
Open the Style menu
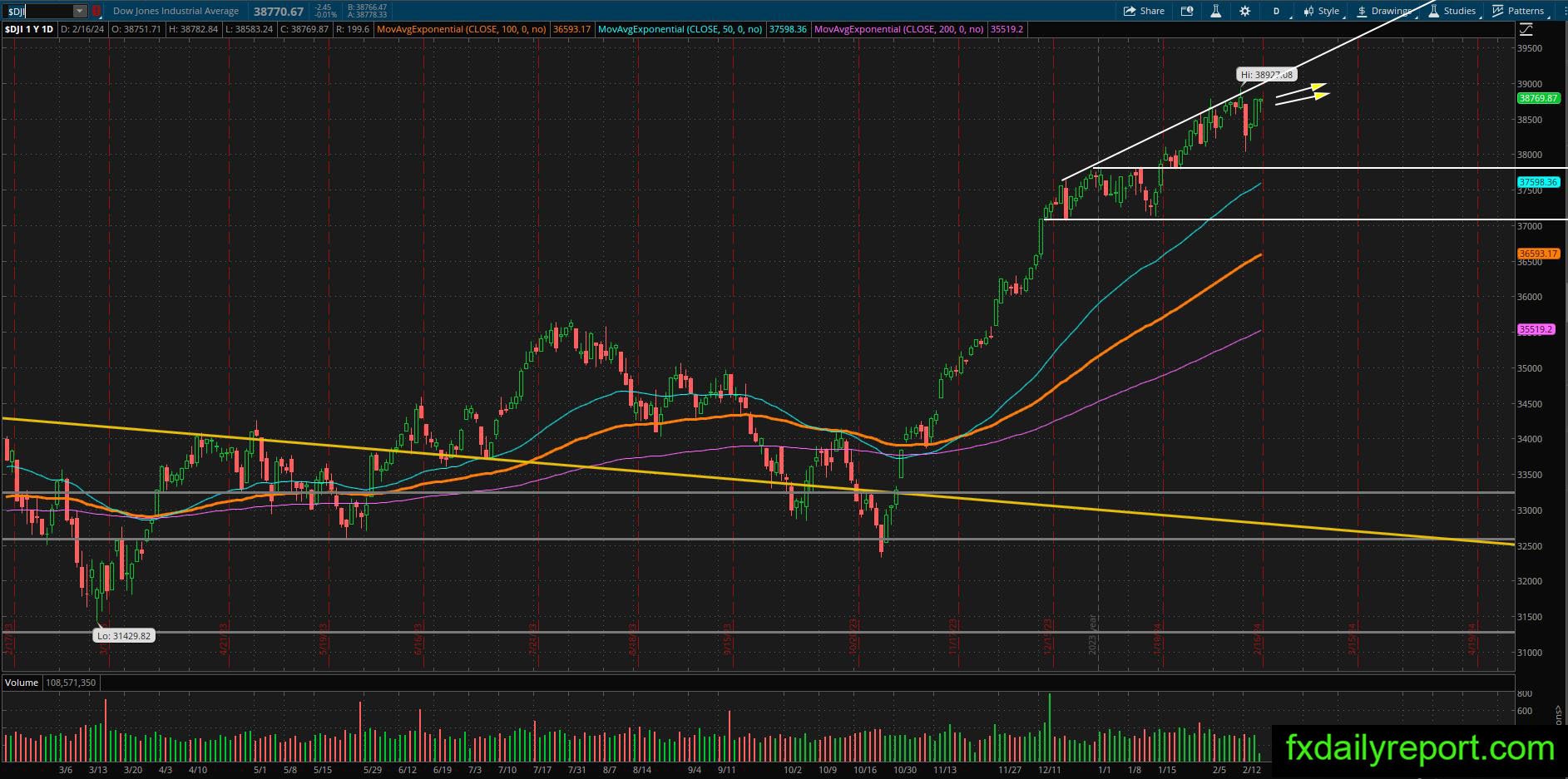1322,11
